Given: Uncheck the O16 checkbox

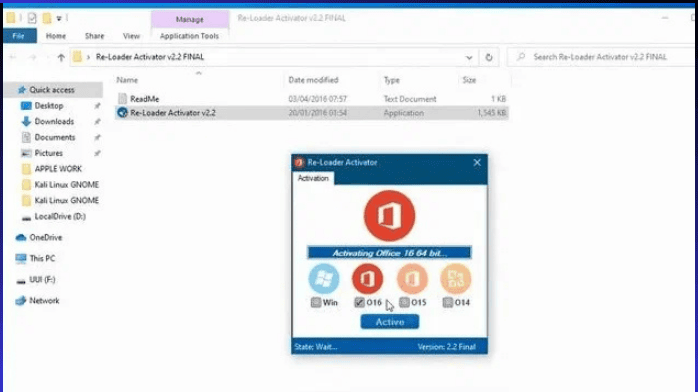Looking at the screenshot, I should tap(359, 303).
